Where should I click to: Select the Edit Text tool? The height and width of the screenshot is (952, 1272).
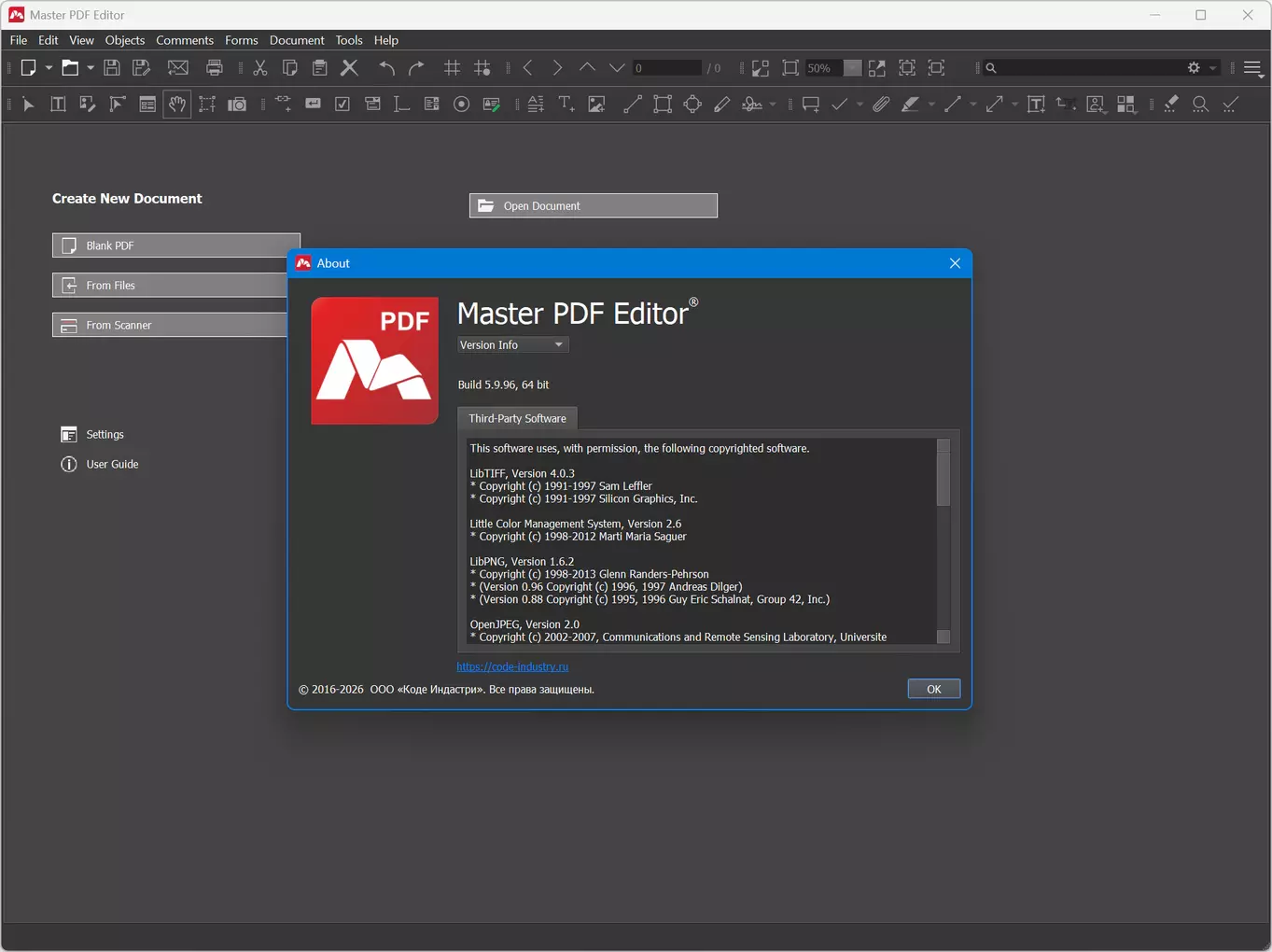(x=58, y=105)
